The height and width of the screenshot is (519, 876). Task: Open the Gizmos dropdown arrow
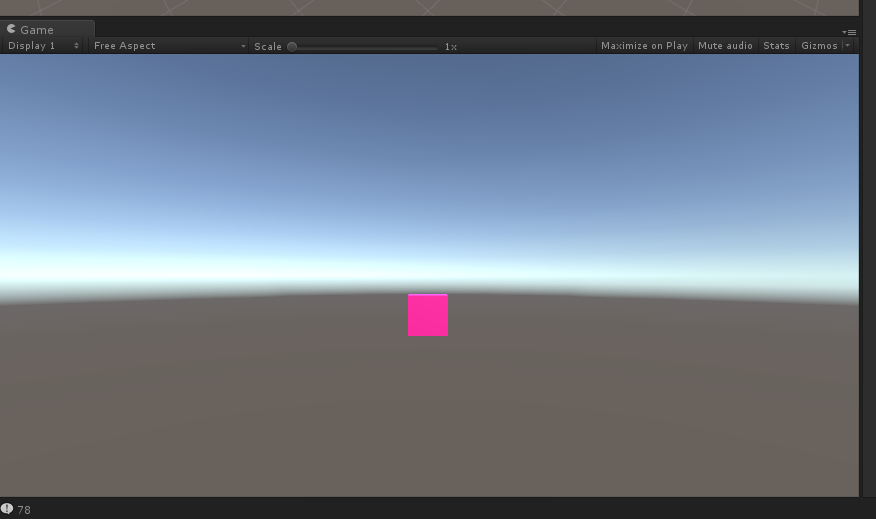(848, 46)
